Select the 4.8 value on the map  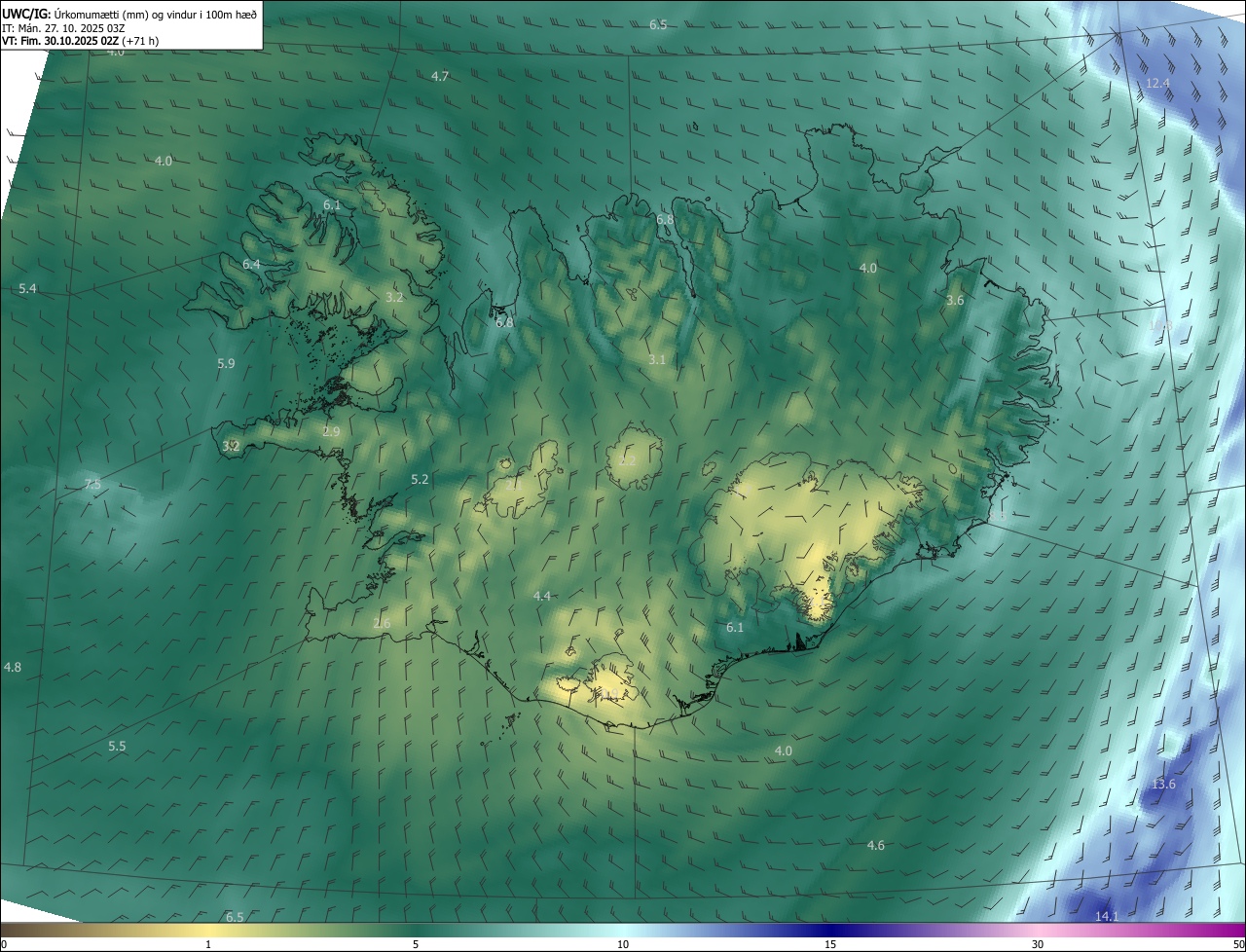coord(13,668)
